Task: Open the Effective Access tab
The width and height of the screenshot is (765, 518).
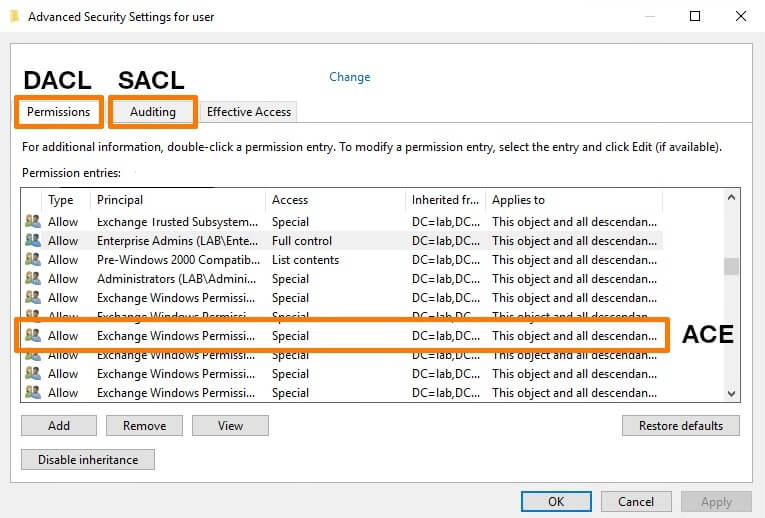Action: click(249, 112)
